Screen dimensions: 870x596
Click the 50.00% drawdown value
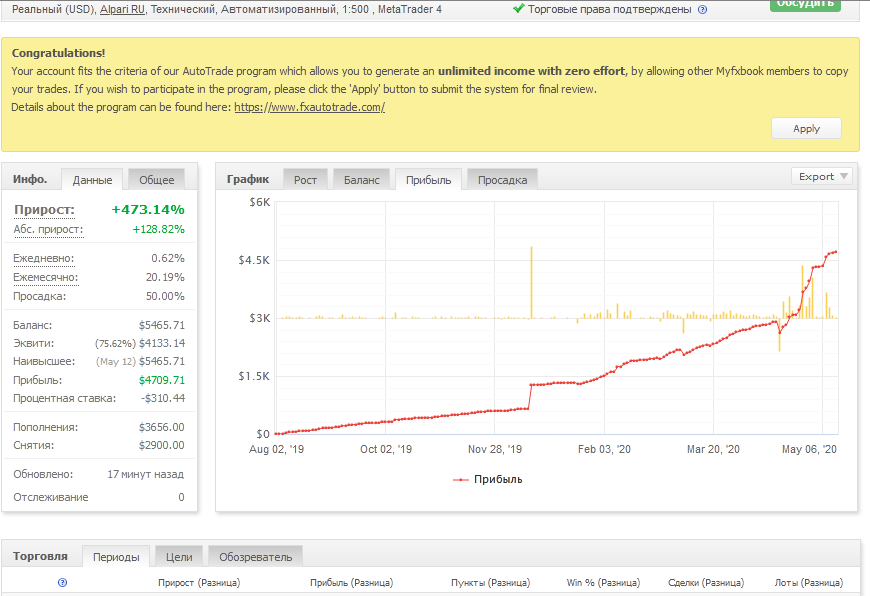click(x=165, y=296)
